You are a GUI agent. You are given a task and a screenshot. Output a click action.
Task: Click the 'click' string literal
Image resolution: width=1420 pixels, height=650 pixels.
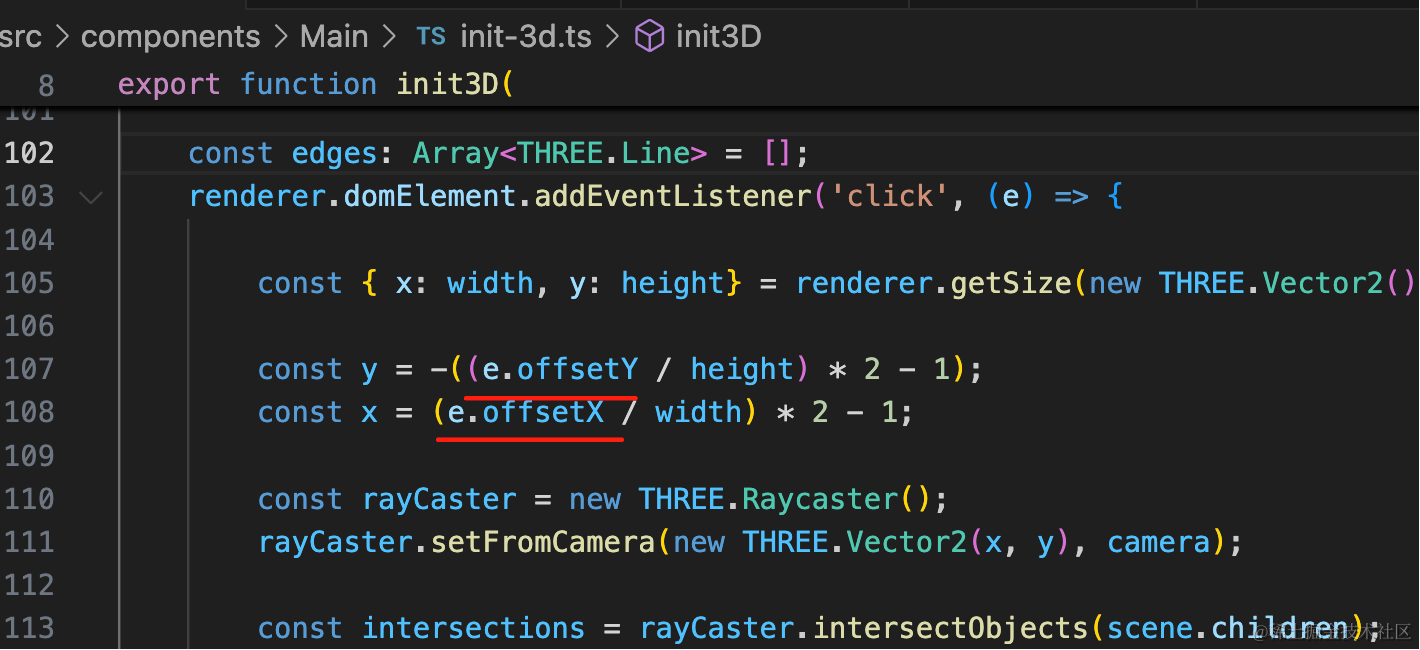pos(889,196)
